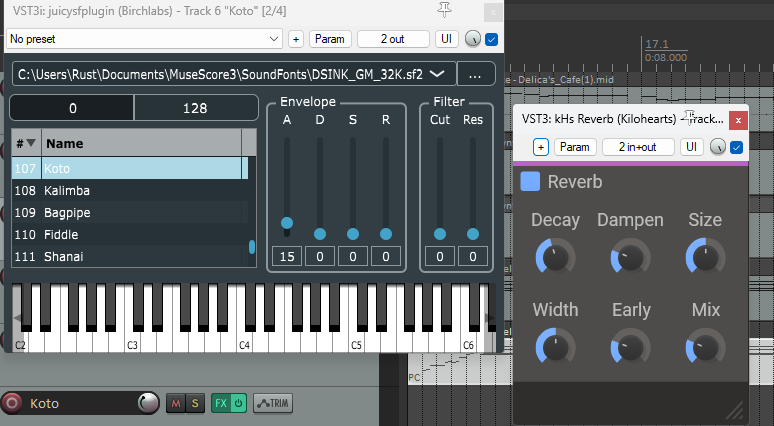The height and width of the screenshot is (426, 774).
Task: Click the Reverb Decay knob
Action: (555, 257)
